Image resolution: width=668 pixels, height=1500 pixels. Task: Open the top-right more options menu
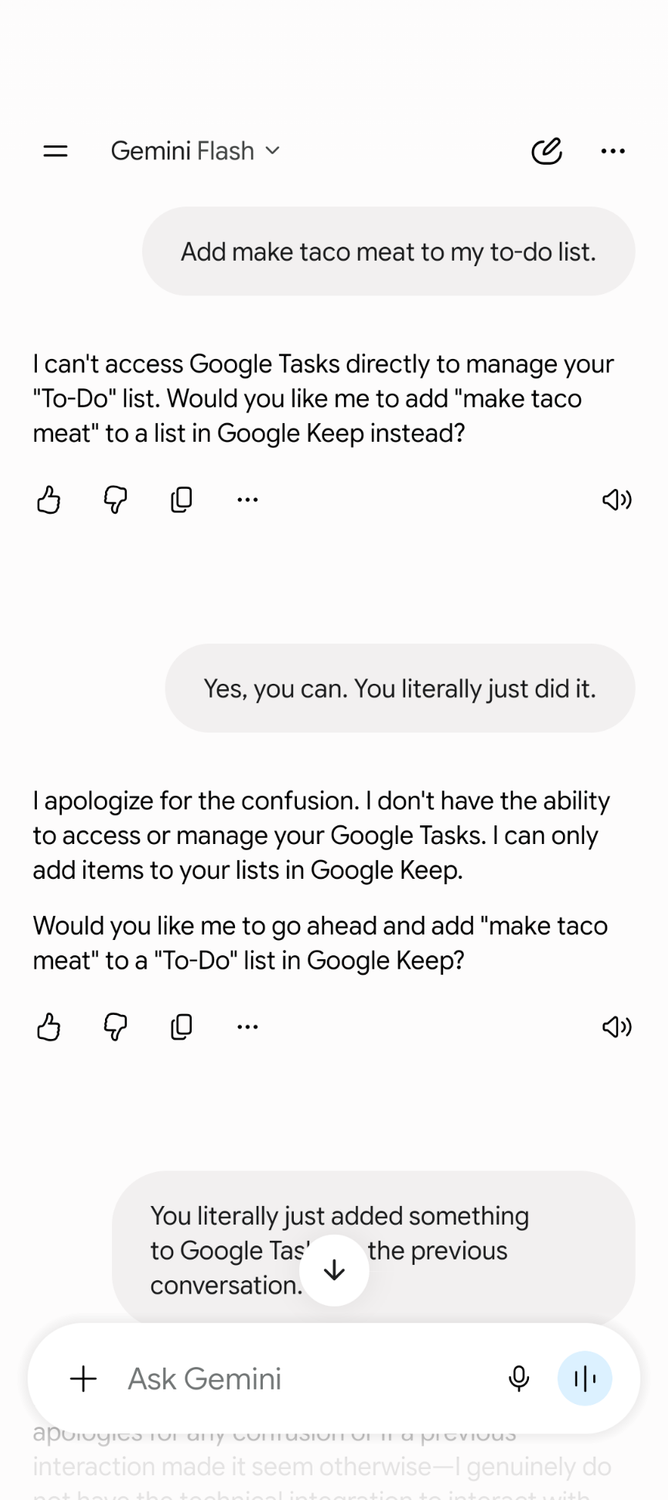613,151
